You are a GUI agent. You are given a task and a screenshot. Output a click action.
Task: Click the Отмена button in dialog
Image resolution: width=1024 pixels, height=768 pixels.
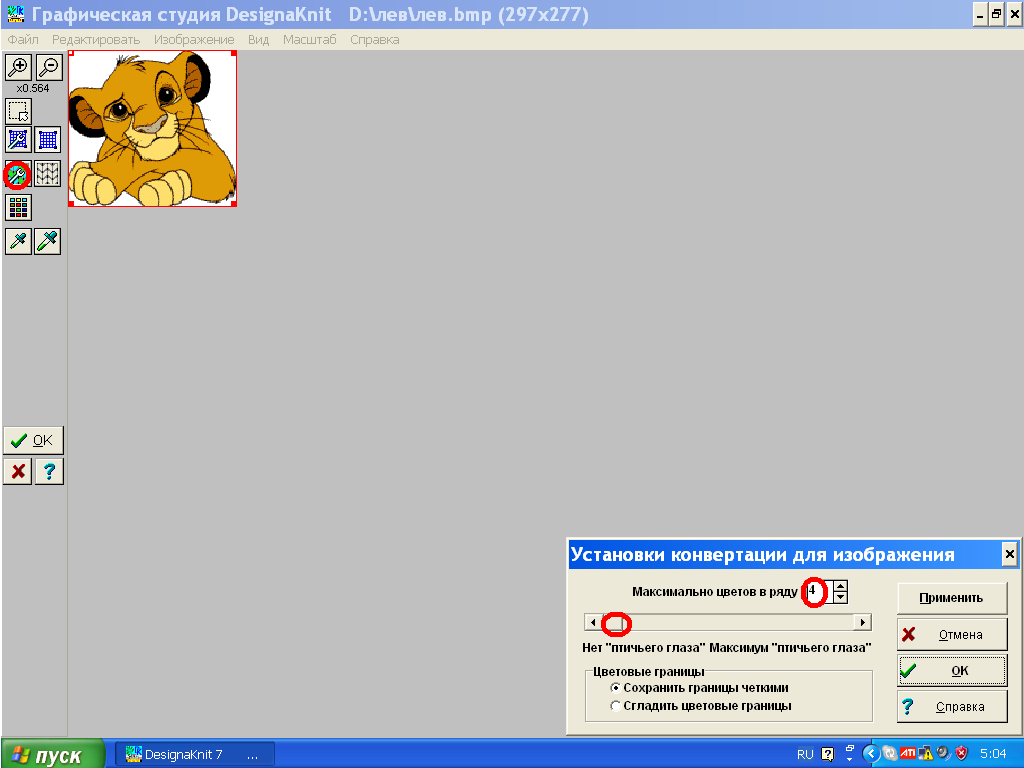pos(952,634)
